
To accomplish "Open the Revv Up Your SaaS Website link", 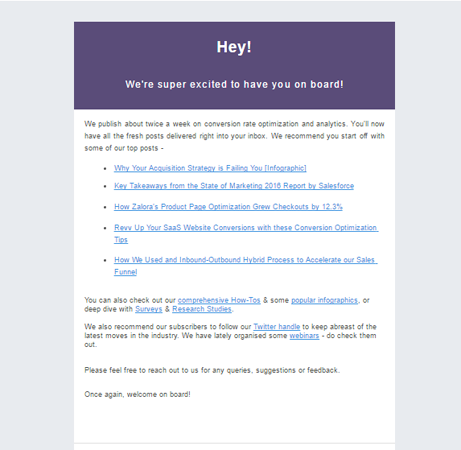I will pos(246,228).
